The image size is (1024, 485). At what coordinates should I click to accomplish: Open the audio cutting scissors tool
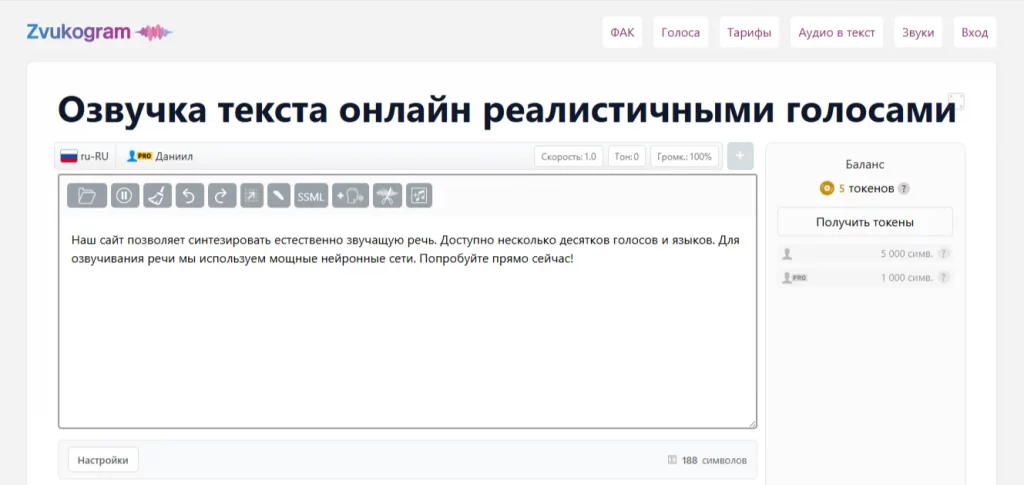[387, 195]
